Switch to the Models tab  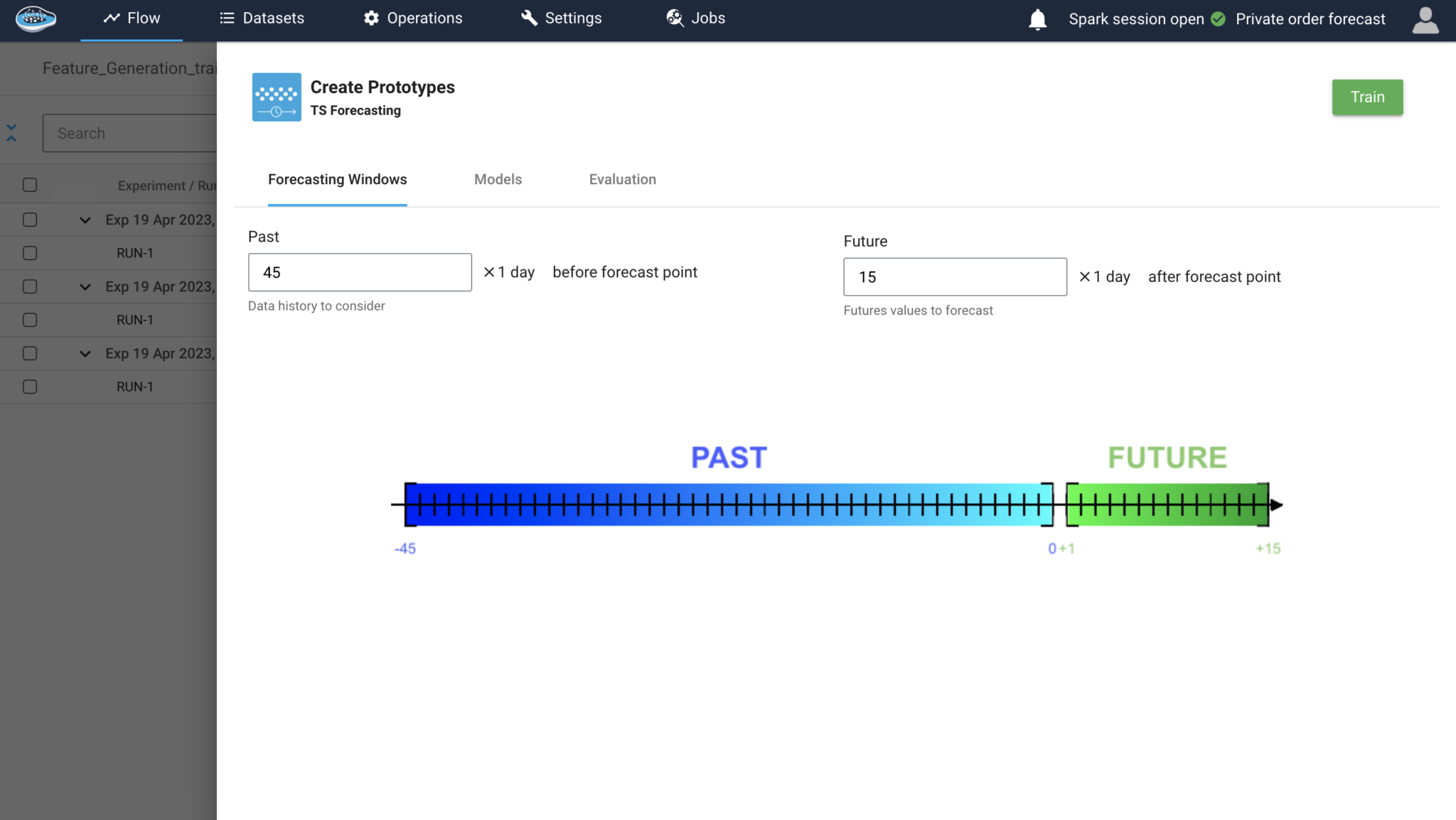coord(498,179)
